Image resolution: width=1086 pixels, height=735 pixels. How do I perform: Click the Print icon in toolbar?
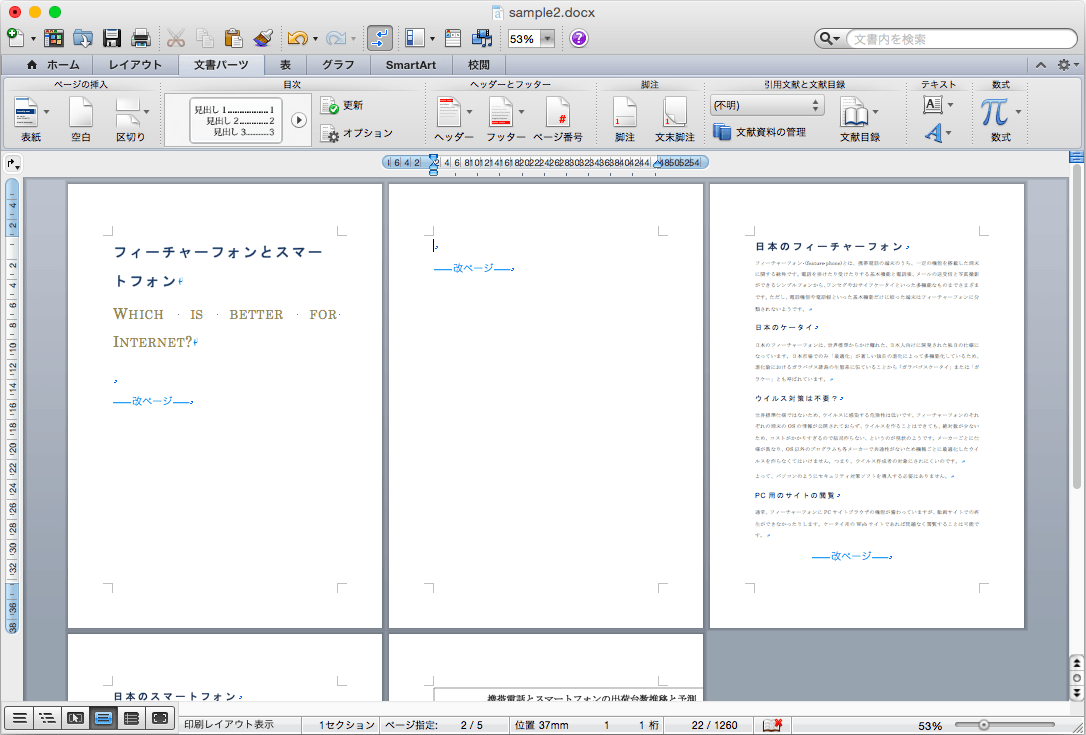[141, 39]
